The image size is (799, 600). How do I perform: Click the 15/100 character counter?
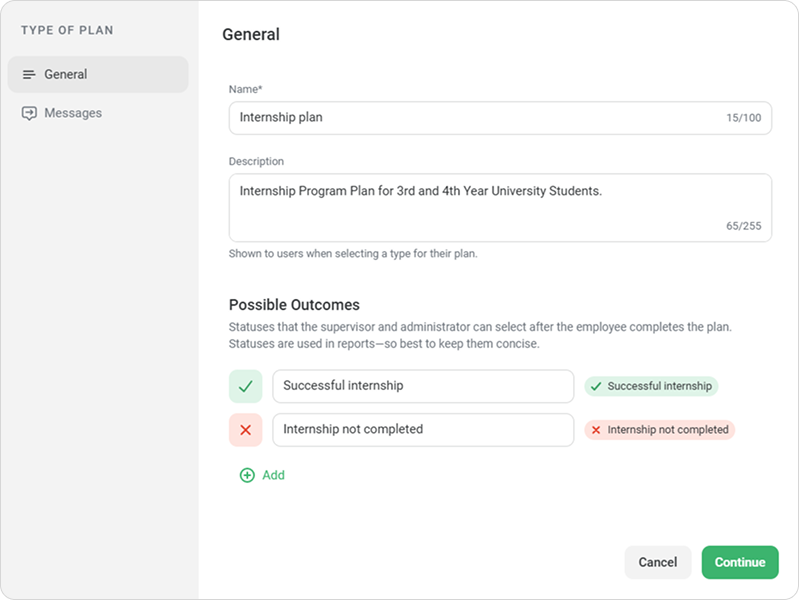(x=743, y=118)
